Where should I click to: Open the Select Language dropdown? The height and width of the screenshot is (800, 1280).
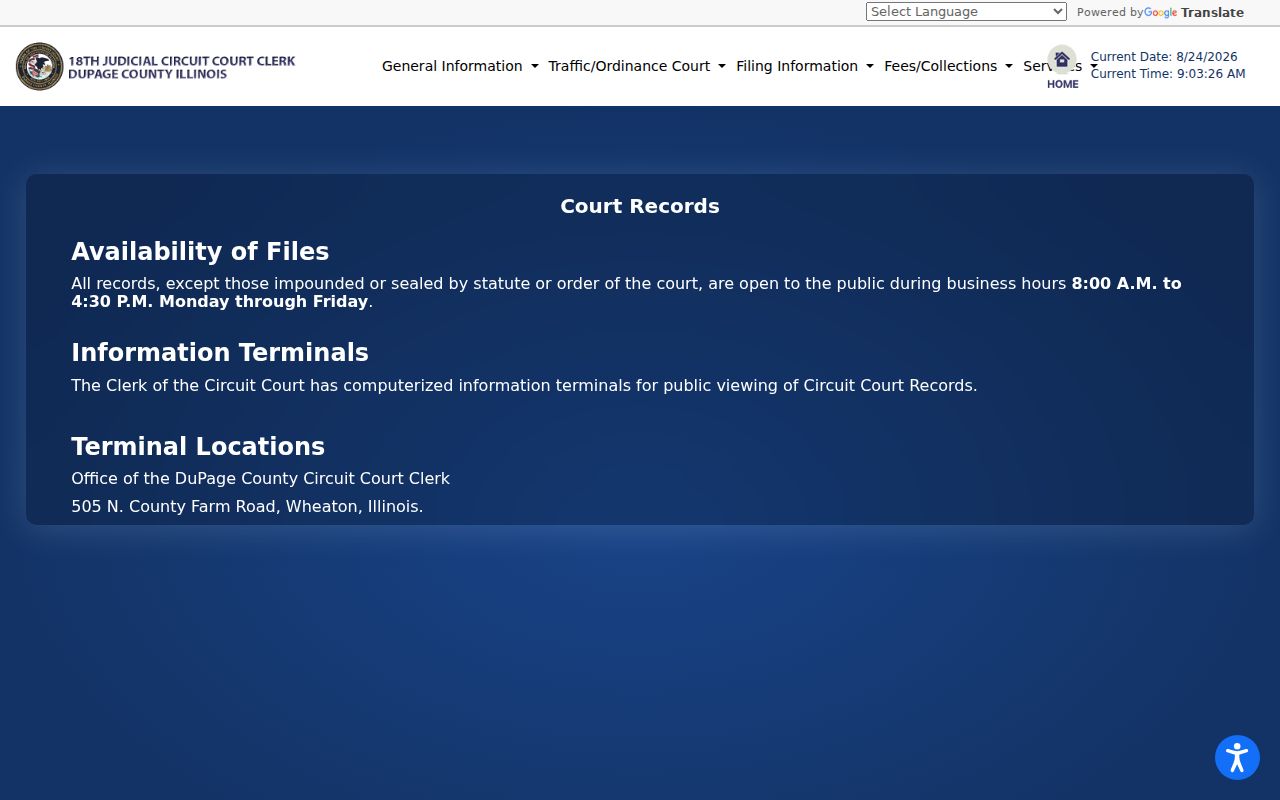click(966, 12)
